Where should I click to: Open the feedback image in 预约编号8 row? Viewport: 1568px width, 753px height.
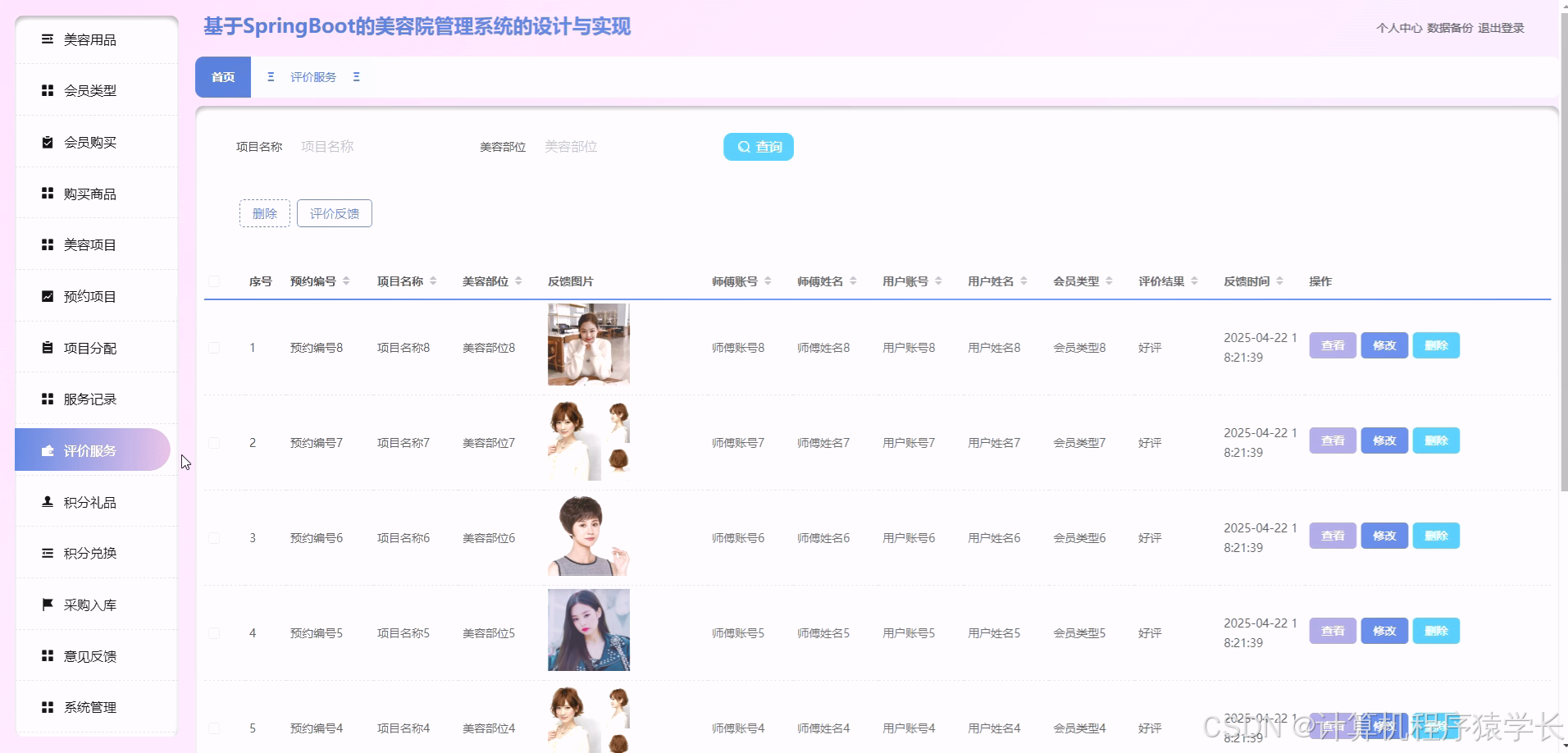(589, 345)
